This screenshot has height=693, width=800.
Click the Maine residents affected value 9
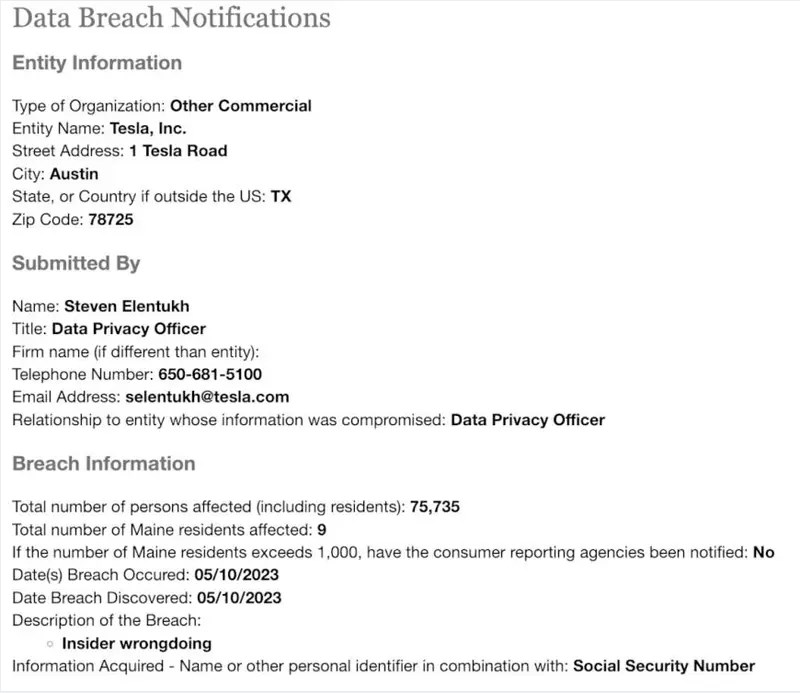click(320, 530)
